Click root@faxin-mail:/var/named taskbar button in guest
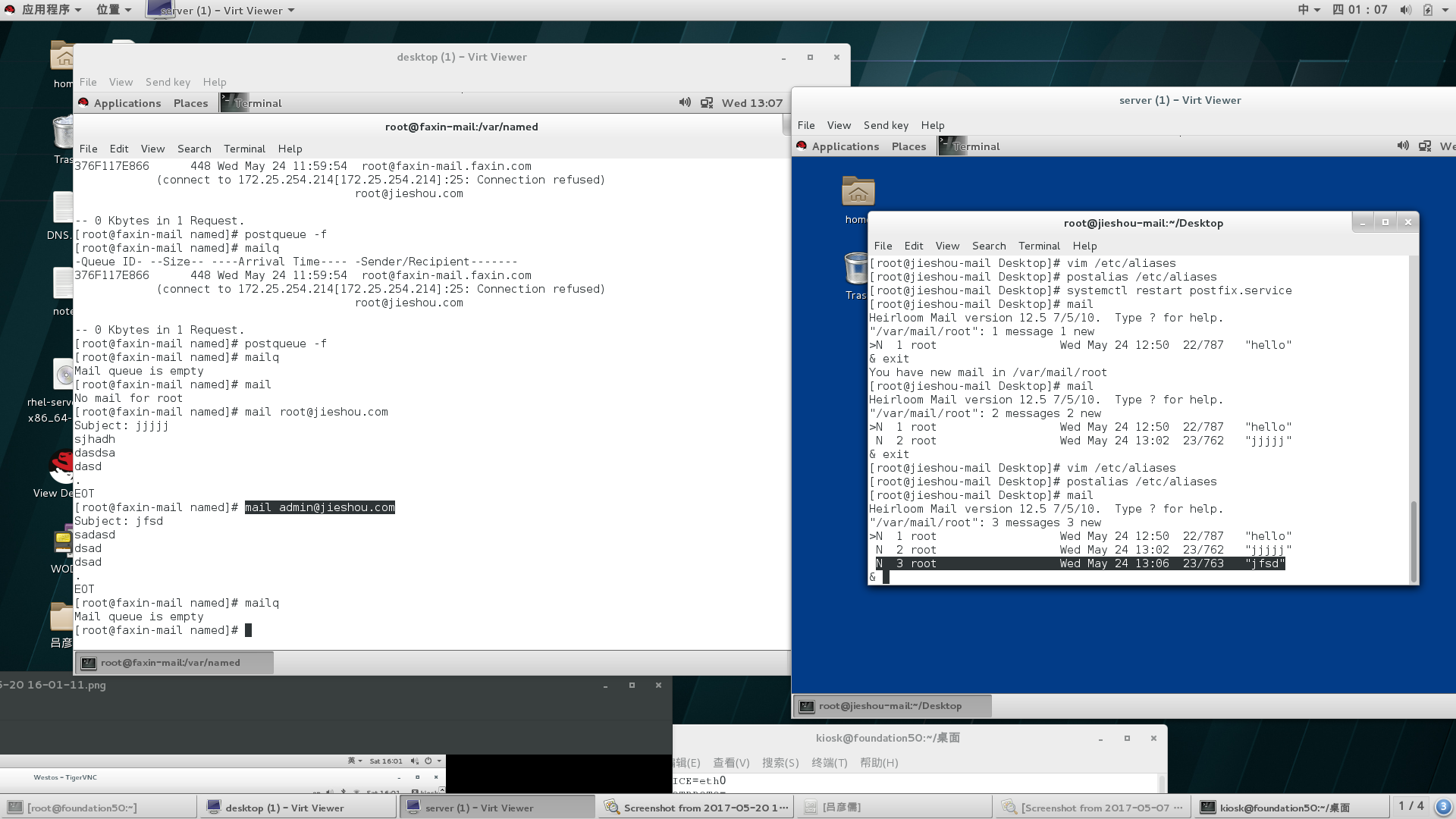This screenshot has width=1456, height=819. (174, 663)
